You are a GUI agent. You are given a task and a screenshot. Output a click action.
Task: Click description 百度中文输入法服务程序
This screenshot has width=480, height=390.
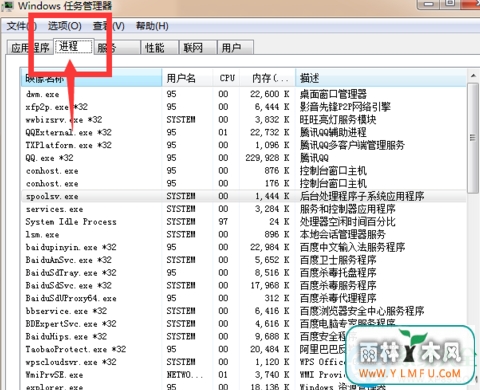(352, 247)
